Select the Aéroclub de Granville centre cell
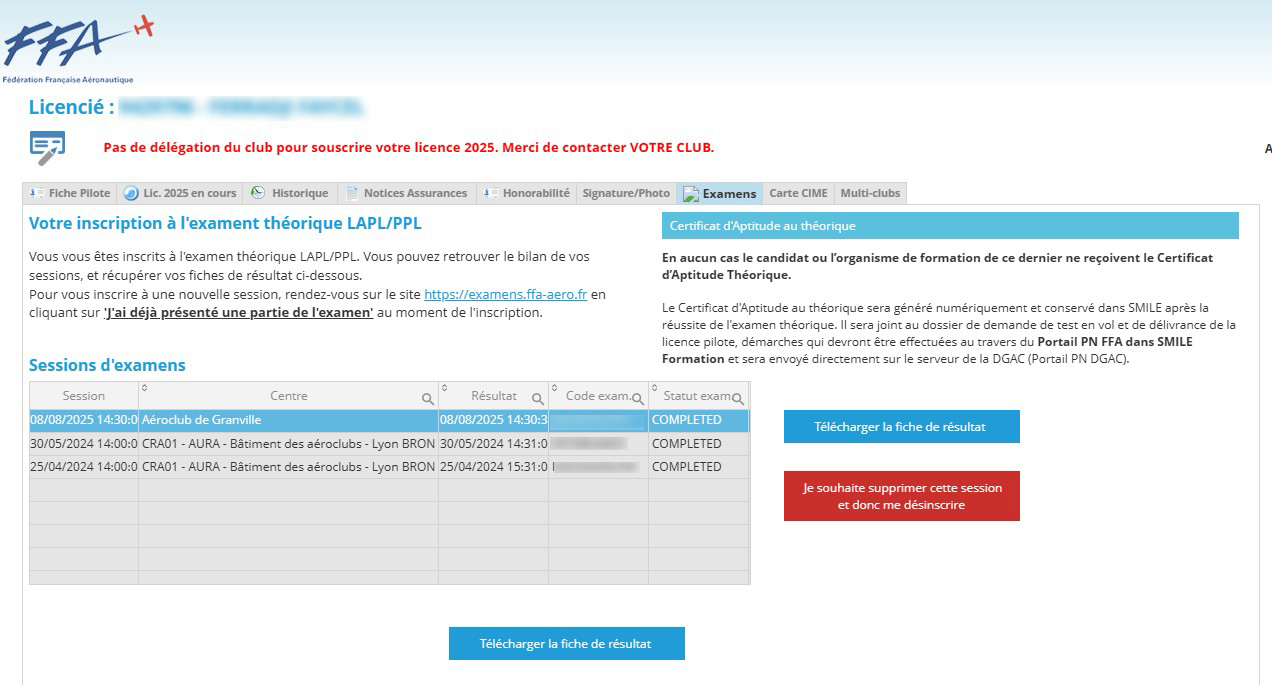Viewport: 1272px width, 685px height. (x=288, y=420)
